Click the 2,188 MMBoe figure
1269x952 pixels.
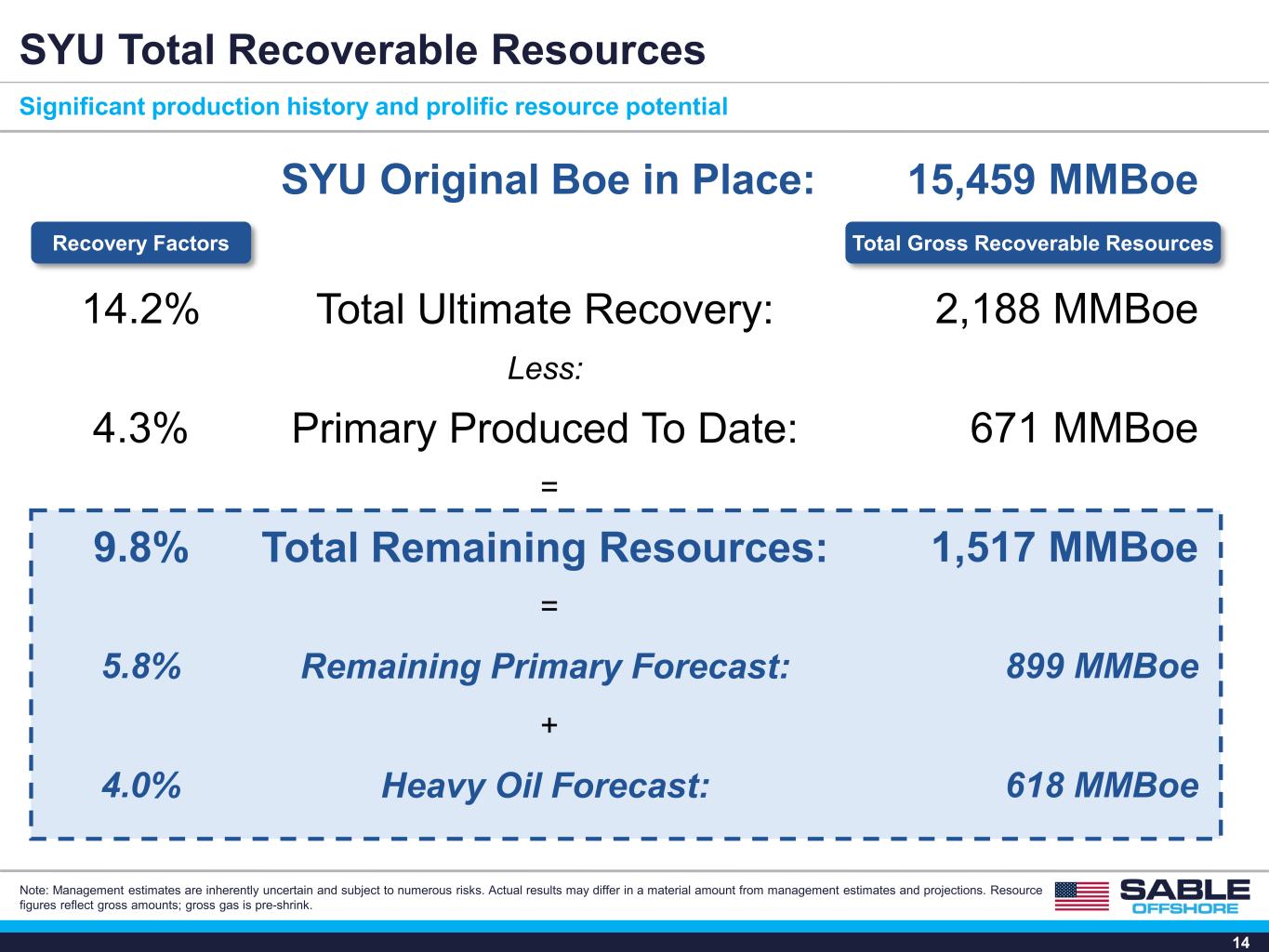(x=1066, y=309)
